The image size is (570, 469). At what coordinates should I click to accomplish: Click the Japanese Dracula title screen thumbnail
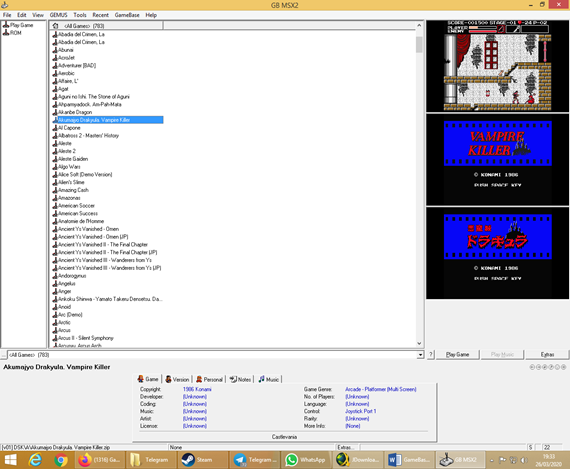tap(497, 253)
